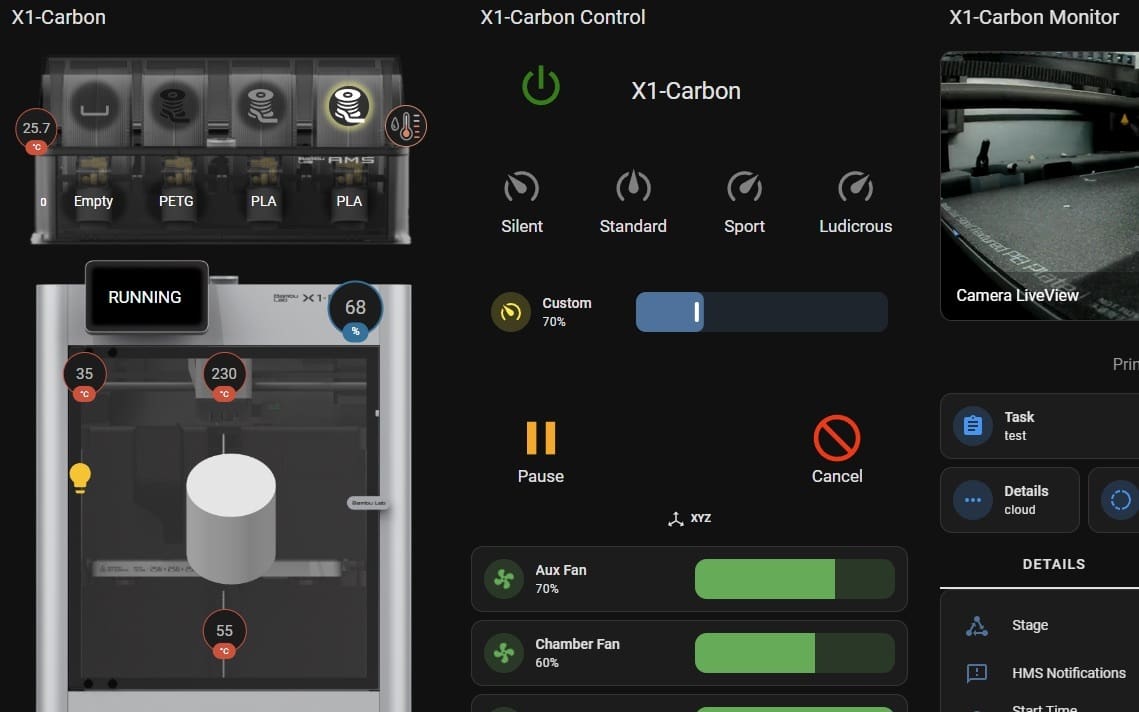Screen dimensions: 1139x712
Task: Adjust the Custom 70% speed slider
Action: pos(761,312)
